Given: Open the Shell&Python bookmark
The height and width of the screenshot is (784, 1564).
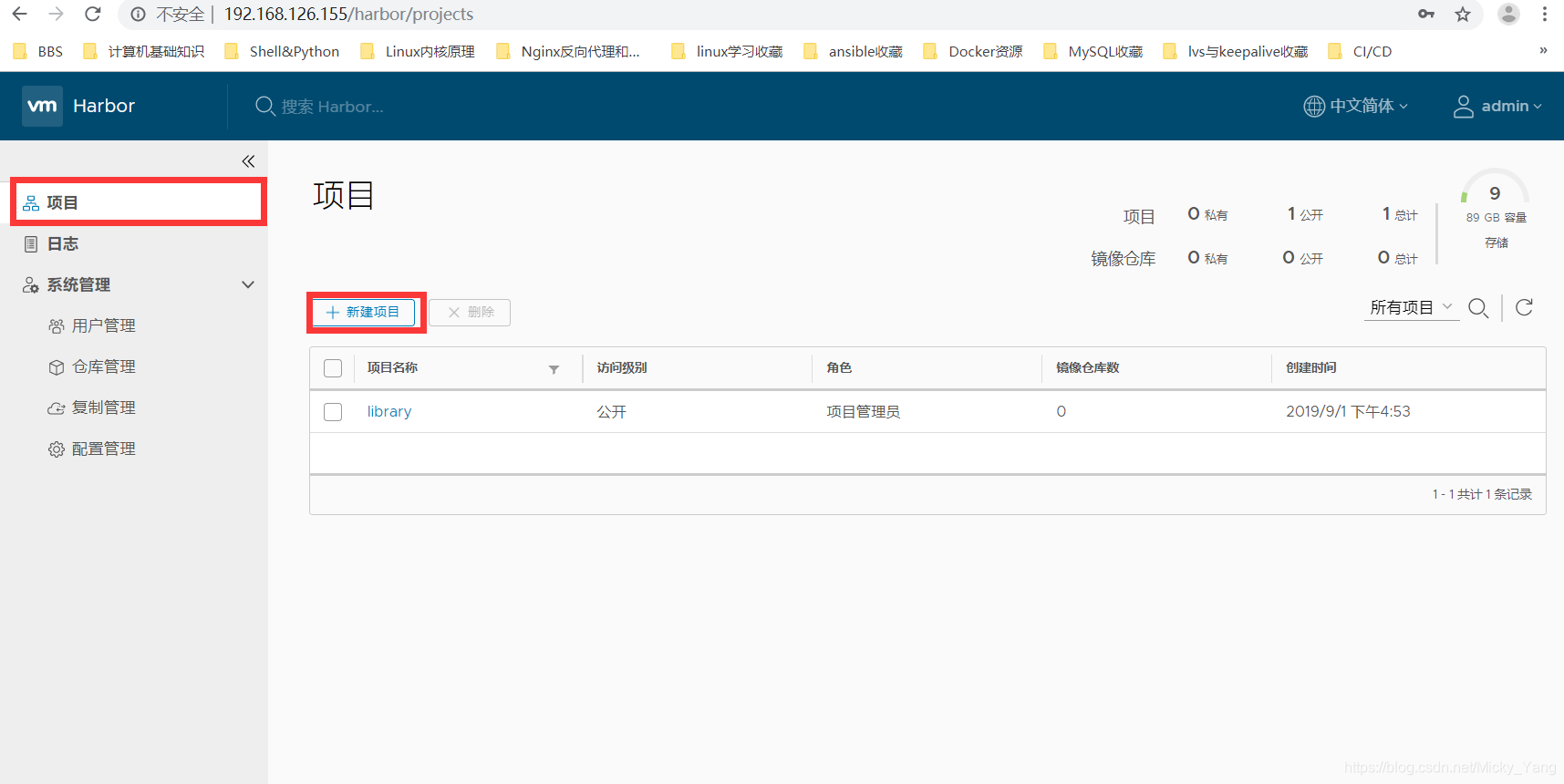Looking at the screenshot, I should 283,51.
